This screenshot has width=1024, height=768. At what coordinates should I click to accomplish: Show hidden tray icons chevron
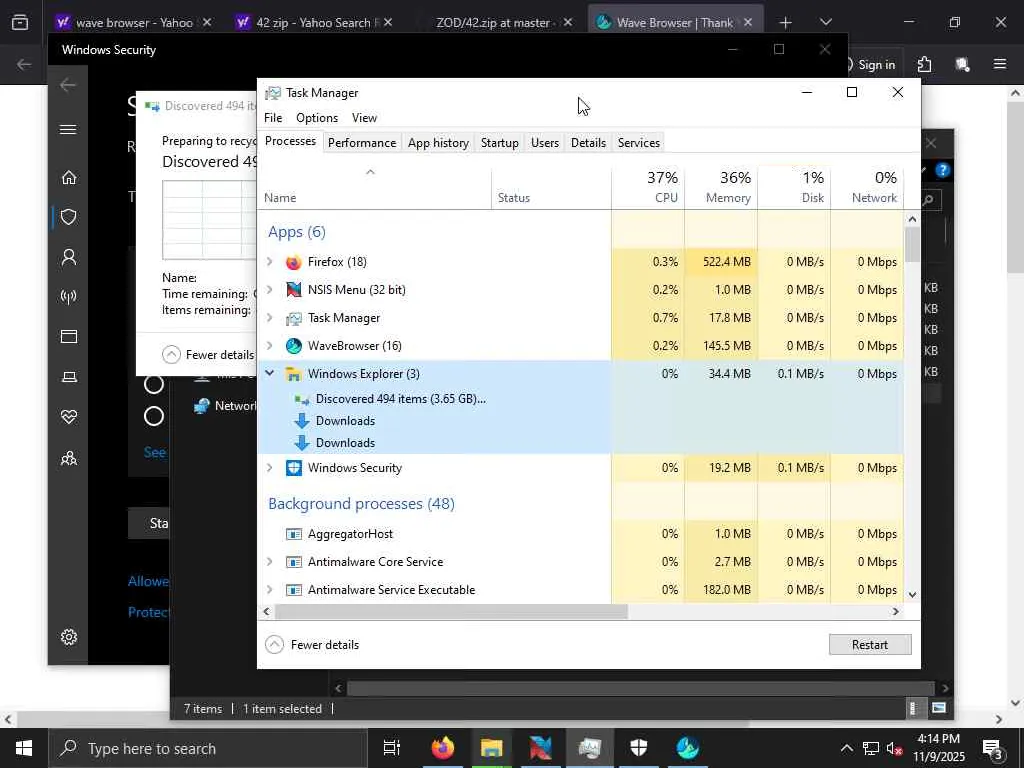point(846,748)
